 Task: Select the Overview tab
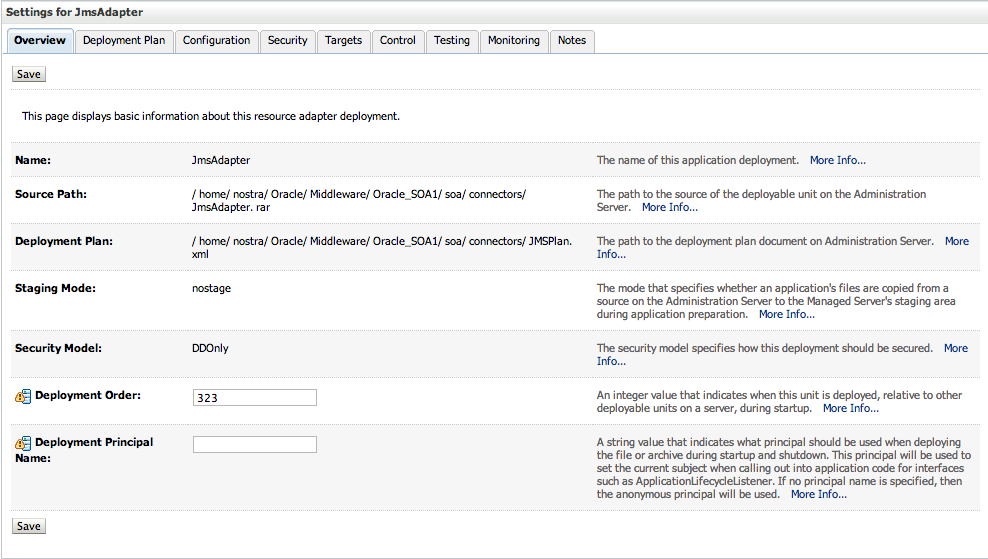coord(40,41)
